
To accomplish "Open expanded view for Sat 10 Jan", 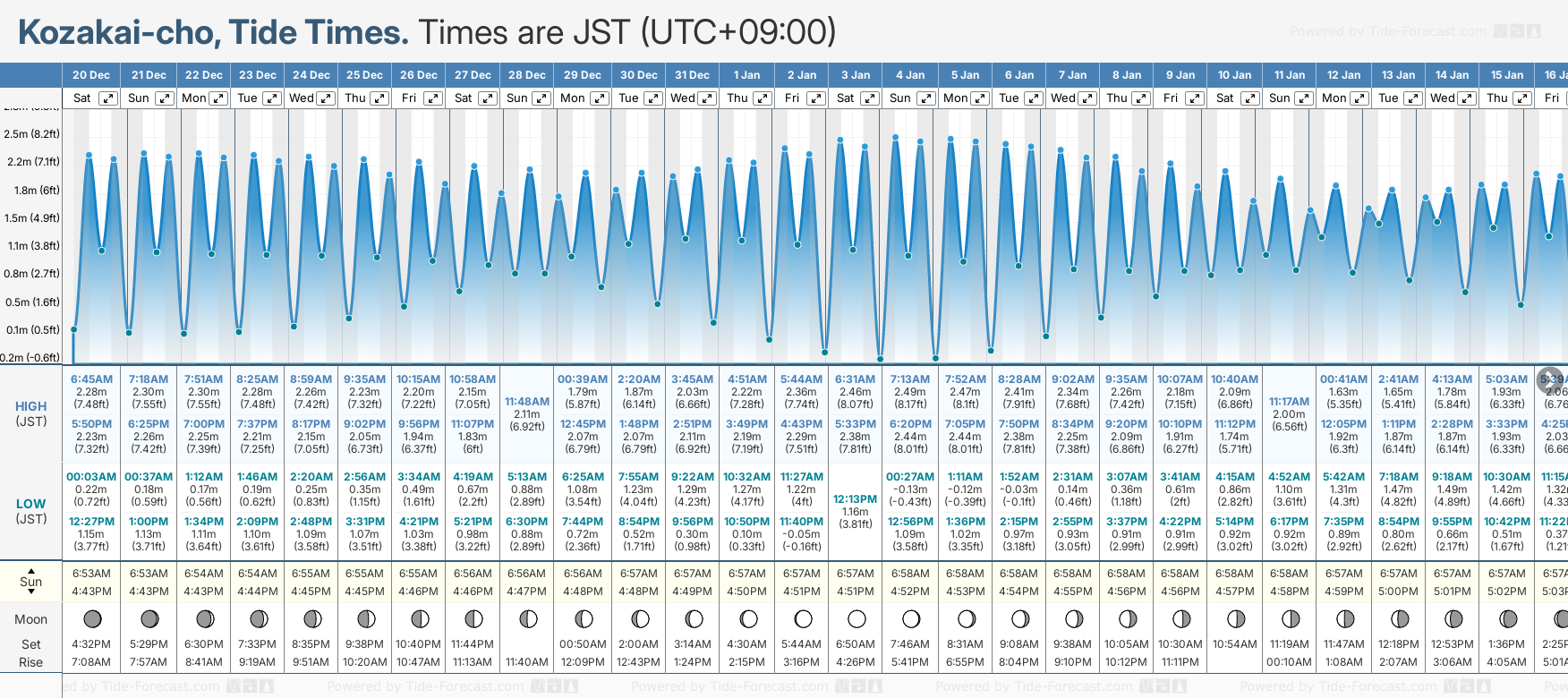I will [1248, 98].
